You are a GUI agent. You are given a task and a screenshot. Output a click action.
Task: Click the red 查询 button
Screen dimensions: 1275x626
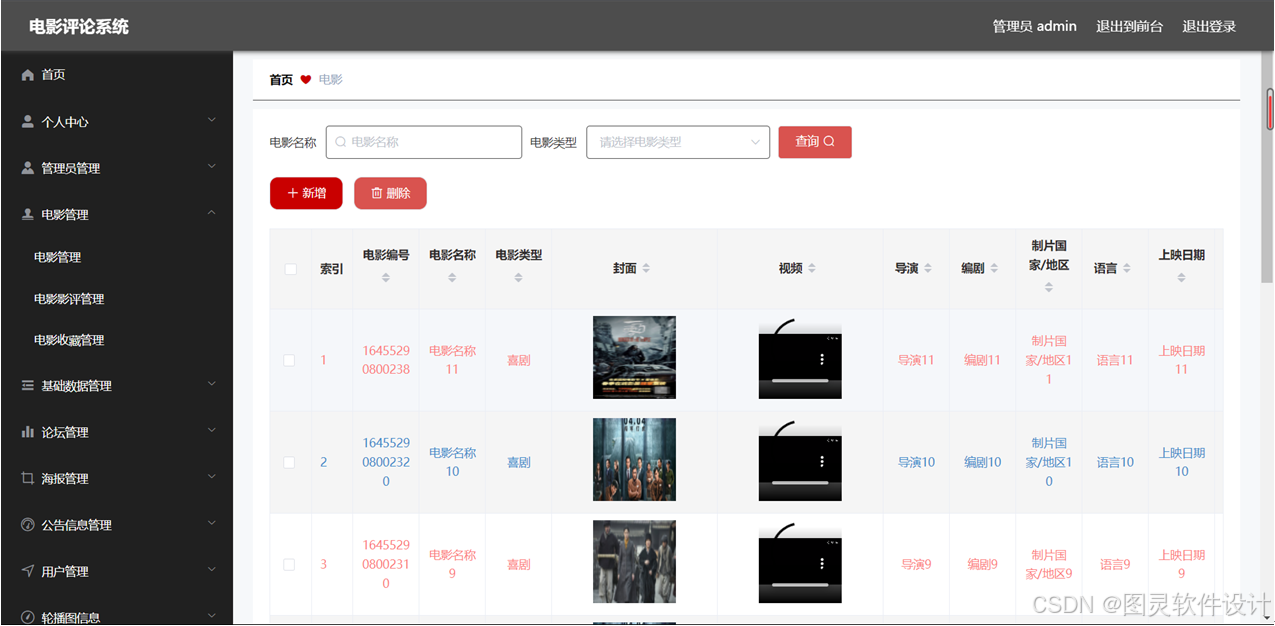pyautogui.click(x=815, y=142)
